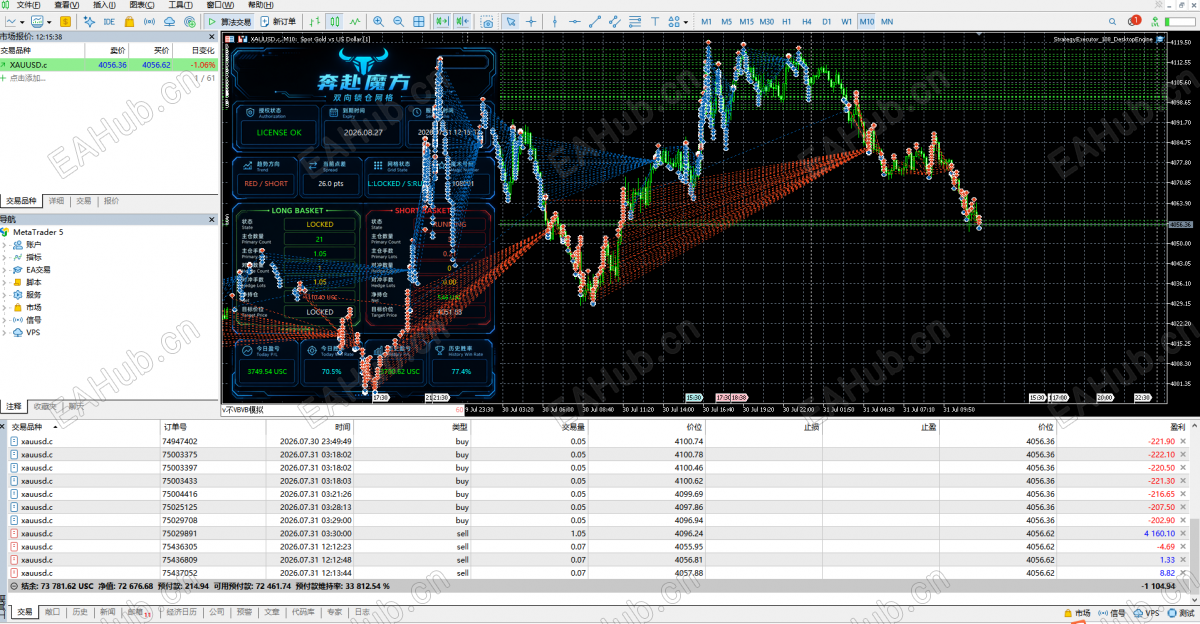Select the H1 timeframe

(x=787, y=21)
